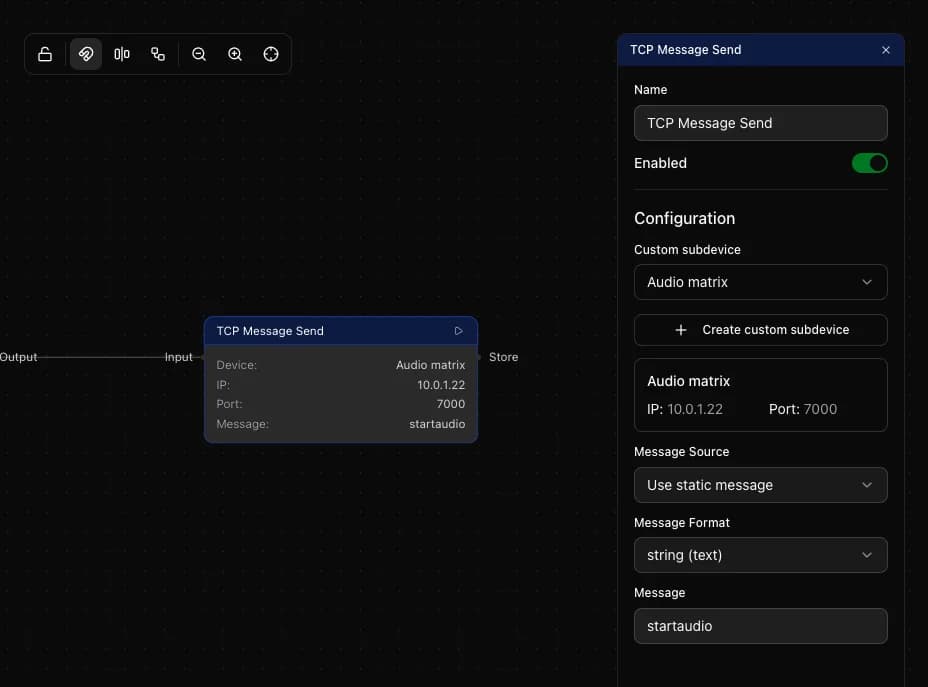
Task: Click the plus icon on Create custom subdevice
Action: coord(681,330)
